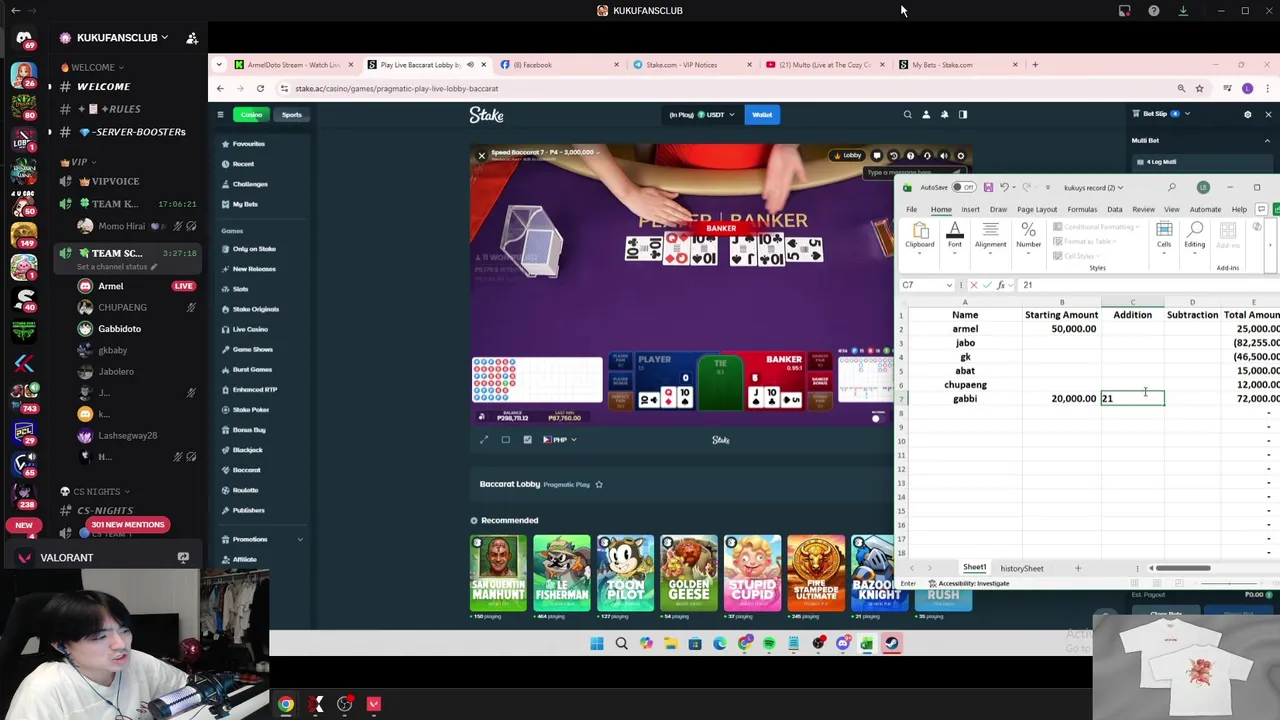The image size is (1280, 720).
Task: Switch to Excel View tab
Action: click(1172, 210)
